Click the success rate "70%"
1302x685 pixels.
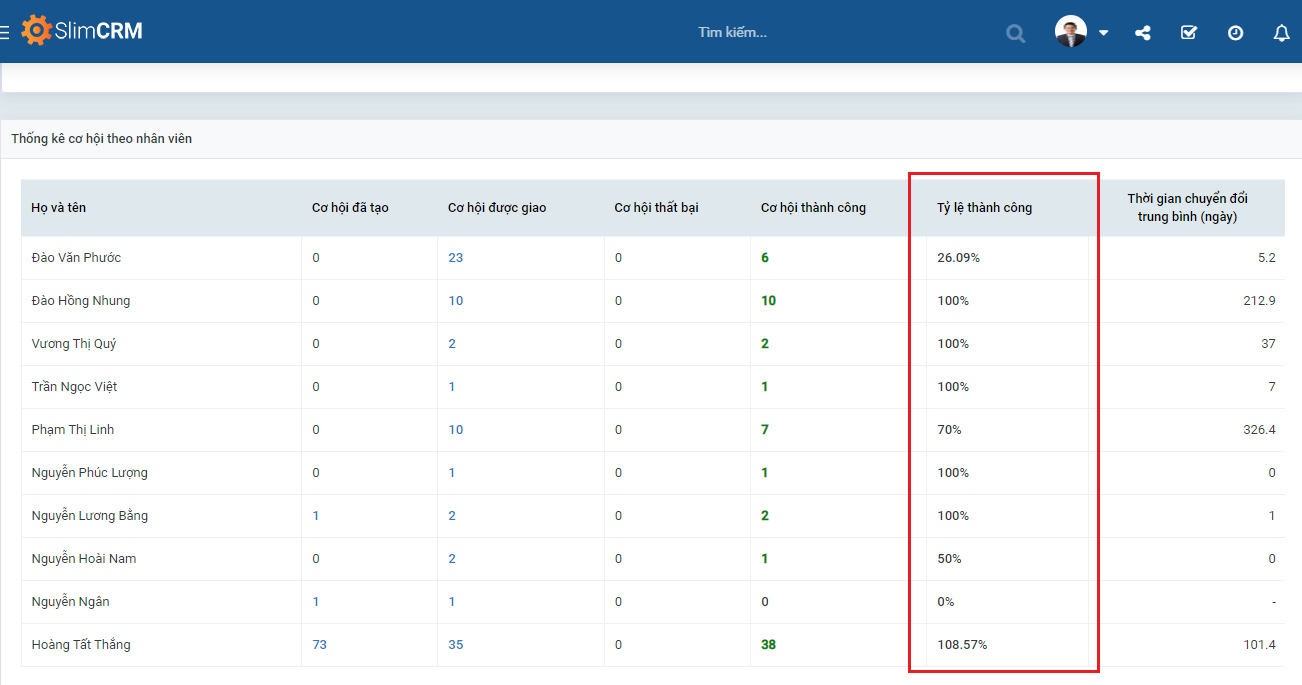point(949,430)
